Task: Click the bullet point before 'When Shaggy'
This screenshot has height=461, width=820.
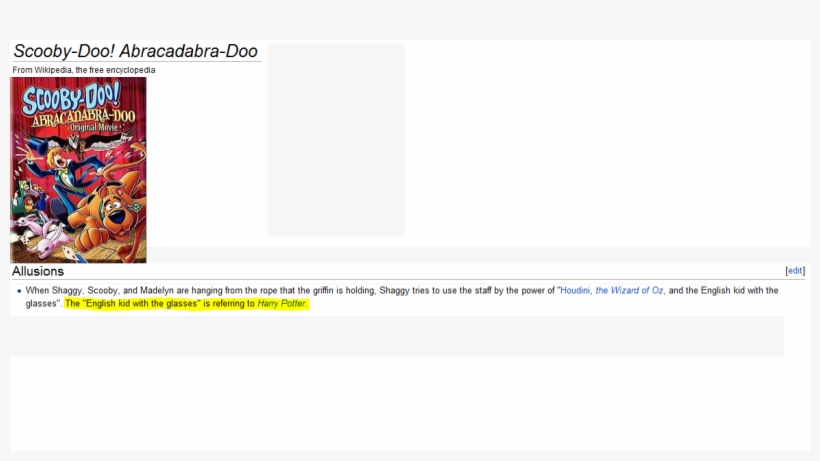Action: click(x=19, y=291)
